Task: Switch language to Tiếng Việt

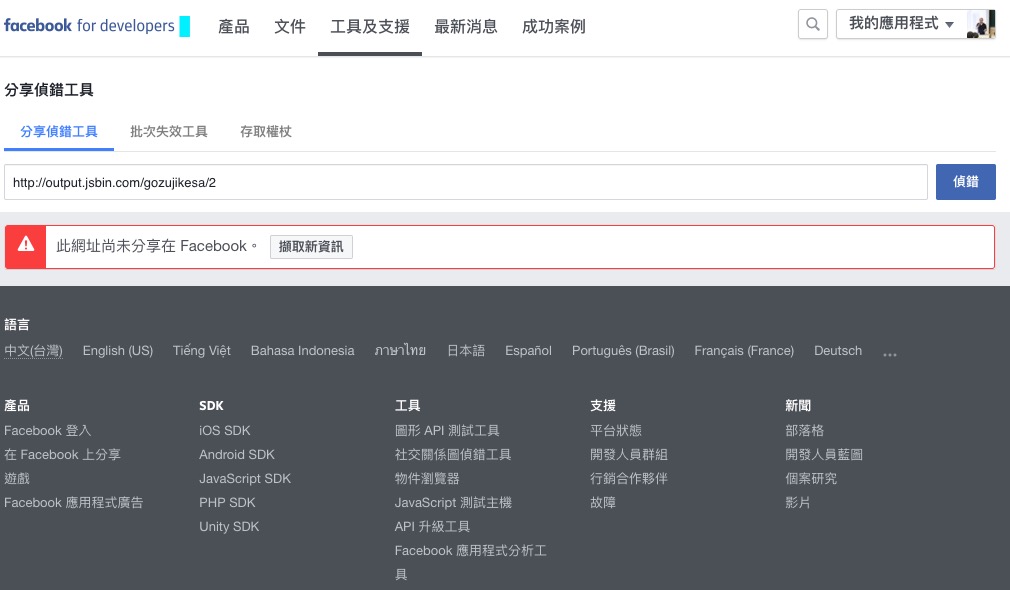Action: (202, 350)
